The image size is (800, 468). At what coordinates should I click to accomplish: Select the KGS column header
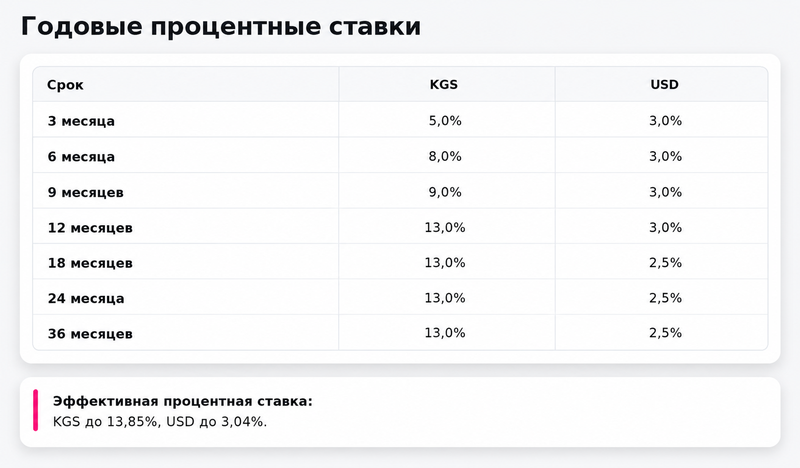click(444, 84)
